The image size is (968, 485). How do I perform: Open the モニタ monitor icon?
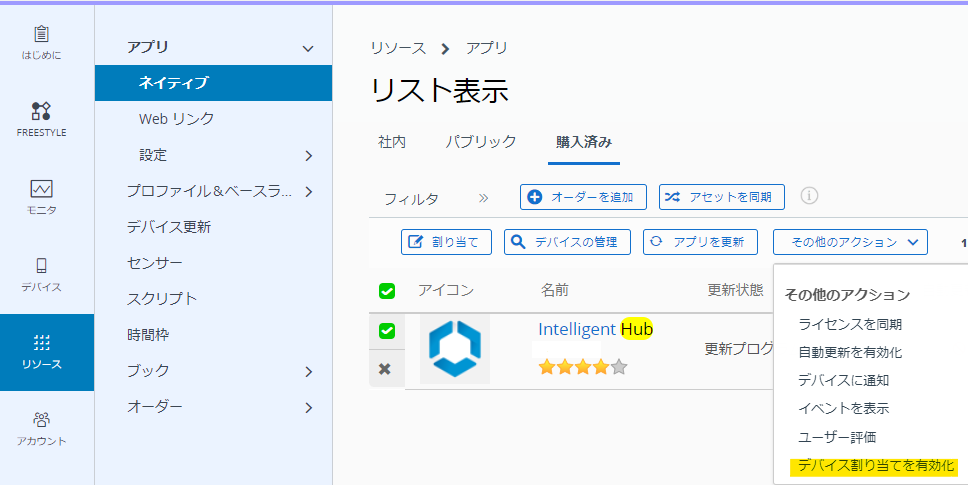tap(41, 188)
